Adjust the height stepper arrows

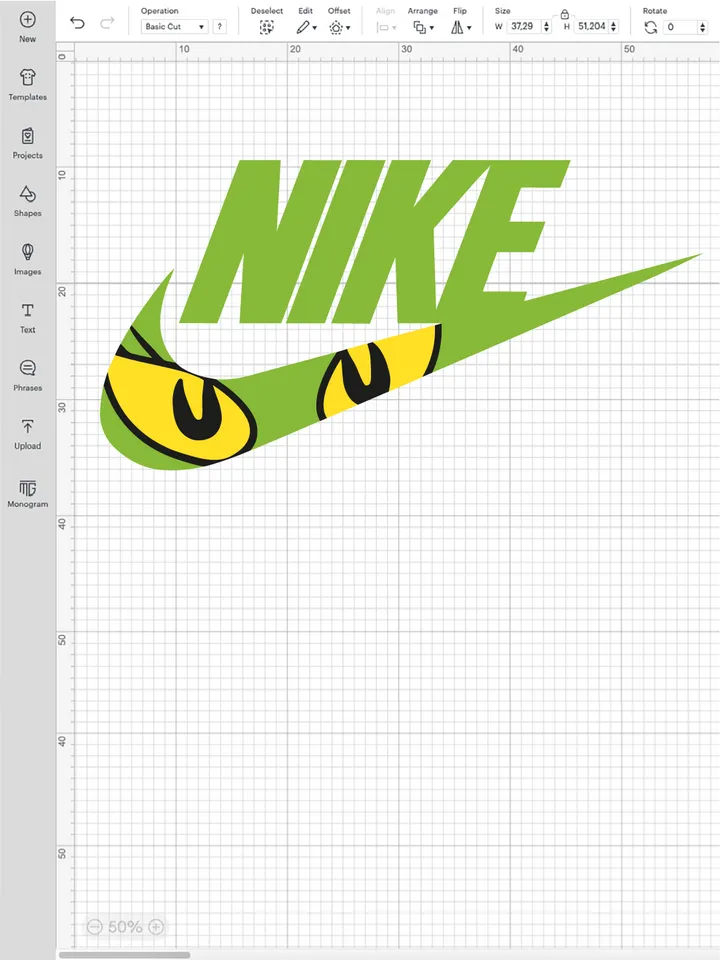(613, 26)
